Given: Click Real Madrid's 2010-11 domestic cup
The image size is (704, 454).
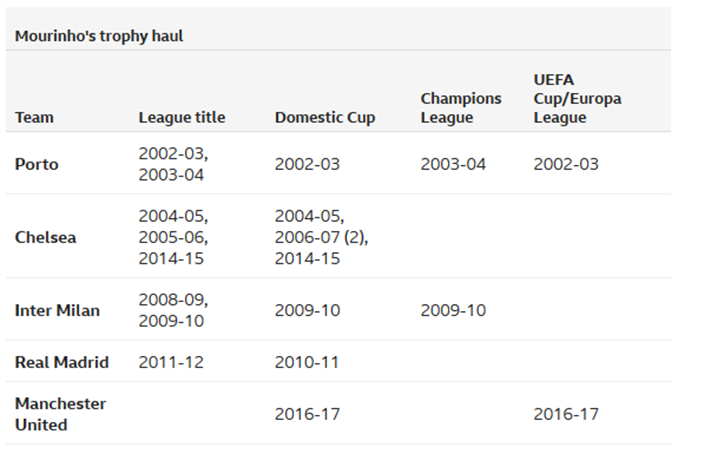Looking at the screenshot, I should click(307, 362).
